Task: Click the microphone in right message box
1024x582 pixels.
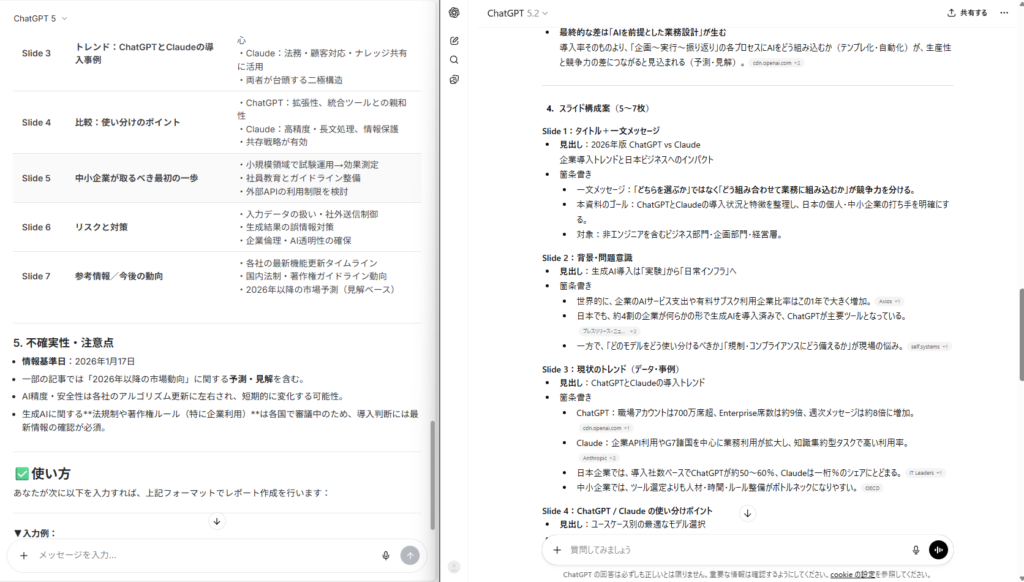Action: pyautogui.click(x=915, y=550)
